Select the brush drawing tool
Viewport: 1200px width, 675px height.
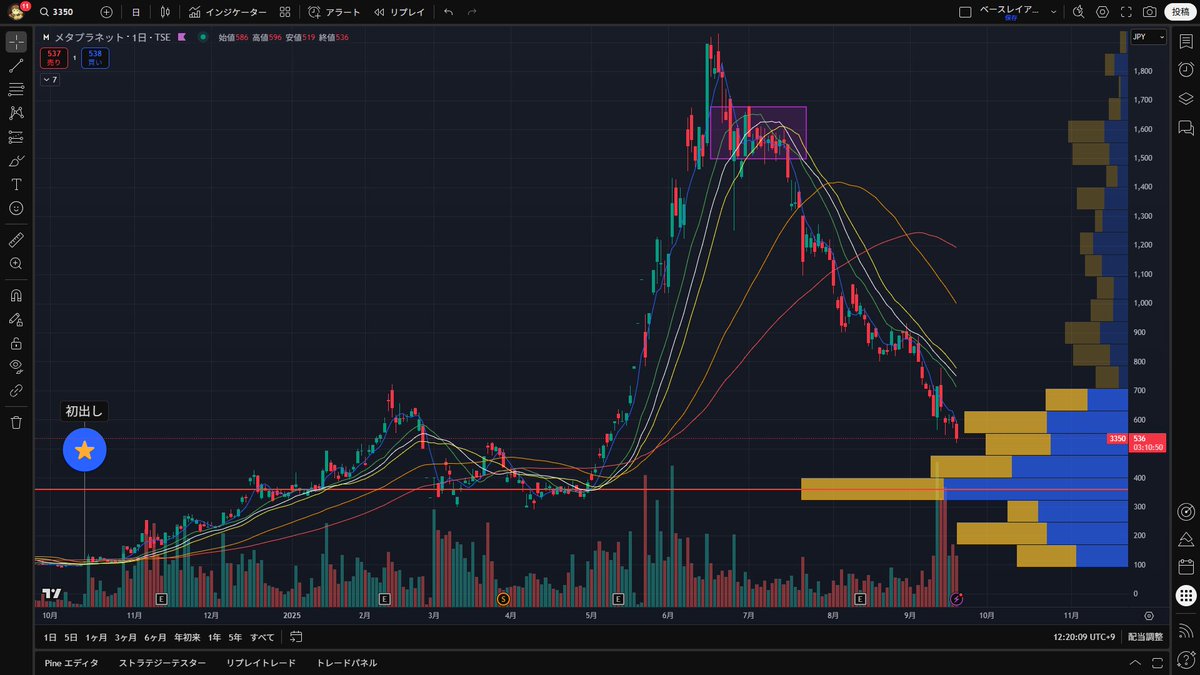[x=16, y=160]
